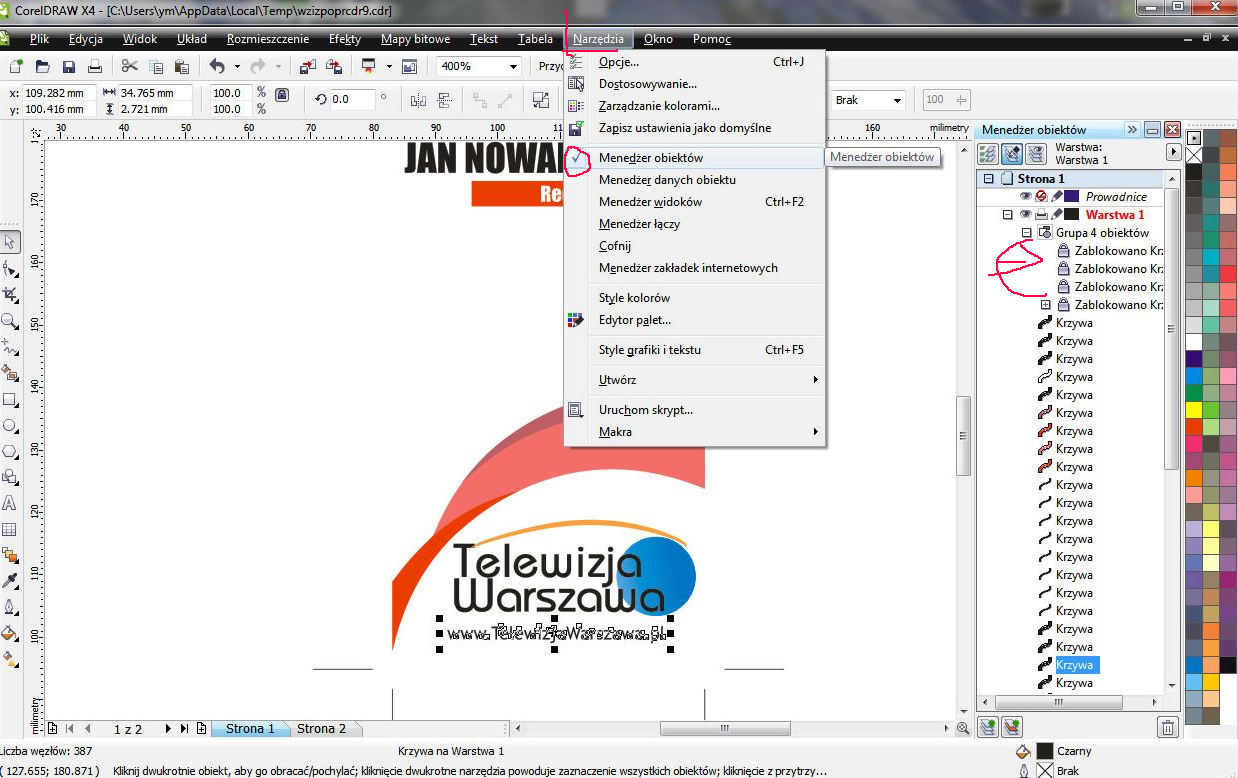Switch to the Strona 2 page tab
The width and height of the screenshot is (1238, 778).
point(321,728)
